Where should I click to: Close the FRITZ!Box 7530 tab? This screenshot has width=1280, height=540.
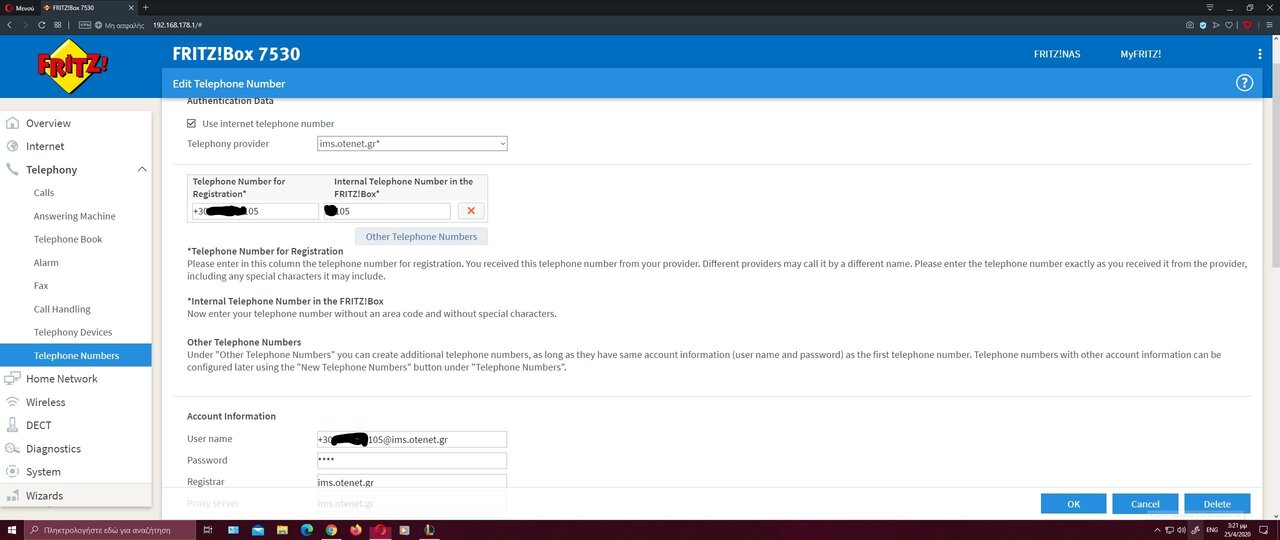click(x=131, y=7)
